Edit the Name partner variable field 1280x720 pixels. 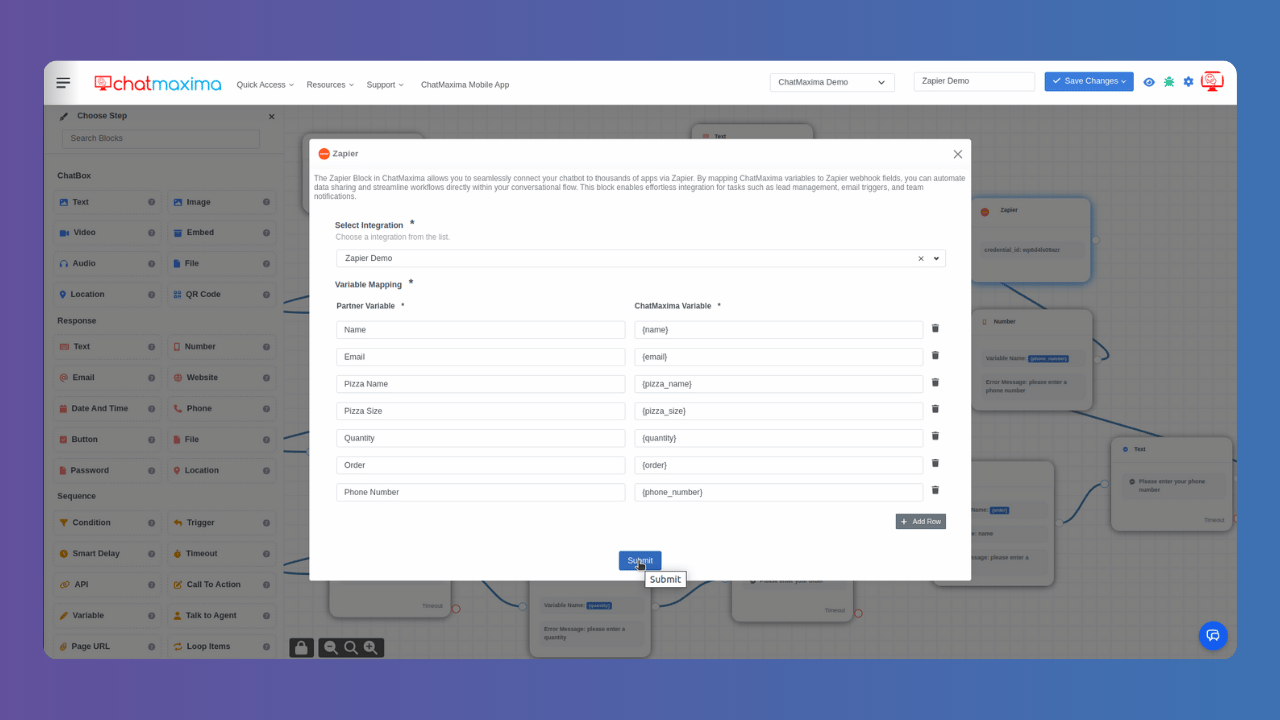click(x=481, y=330)
